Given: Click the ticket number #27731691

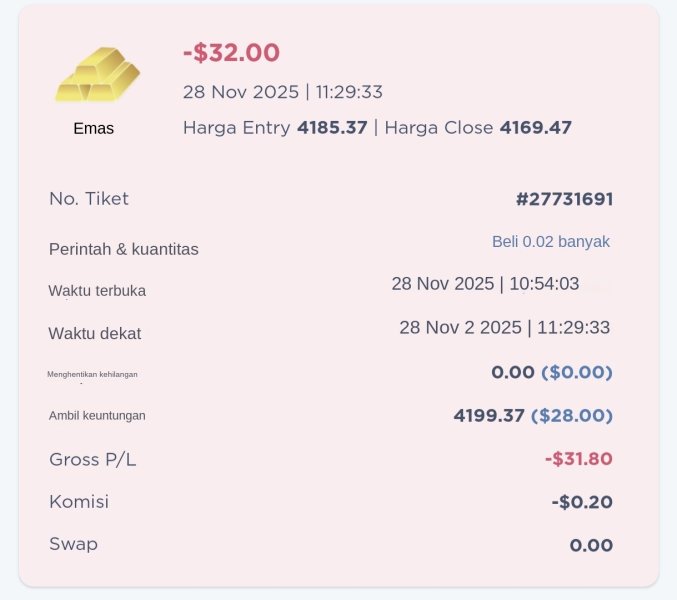Looking at the screenshot, I should [564, 199].
